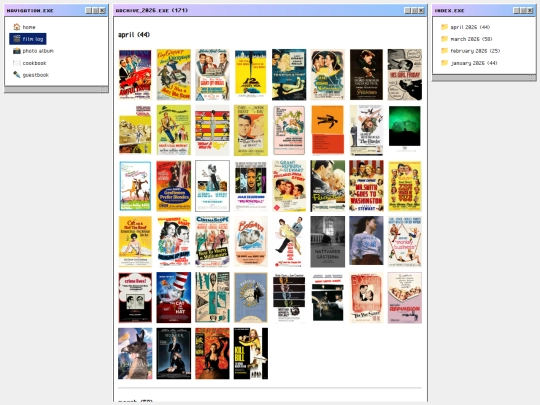Screen dimensions: 540x405
Task: Open the yellow 12 Angry Men poster
Action: 251,74
